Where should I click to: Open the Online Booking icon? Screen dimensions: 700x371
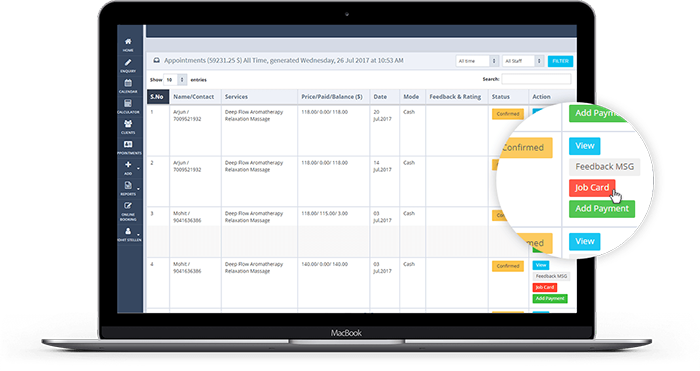click(x=128, y=206)
